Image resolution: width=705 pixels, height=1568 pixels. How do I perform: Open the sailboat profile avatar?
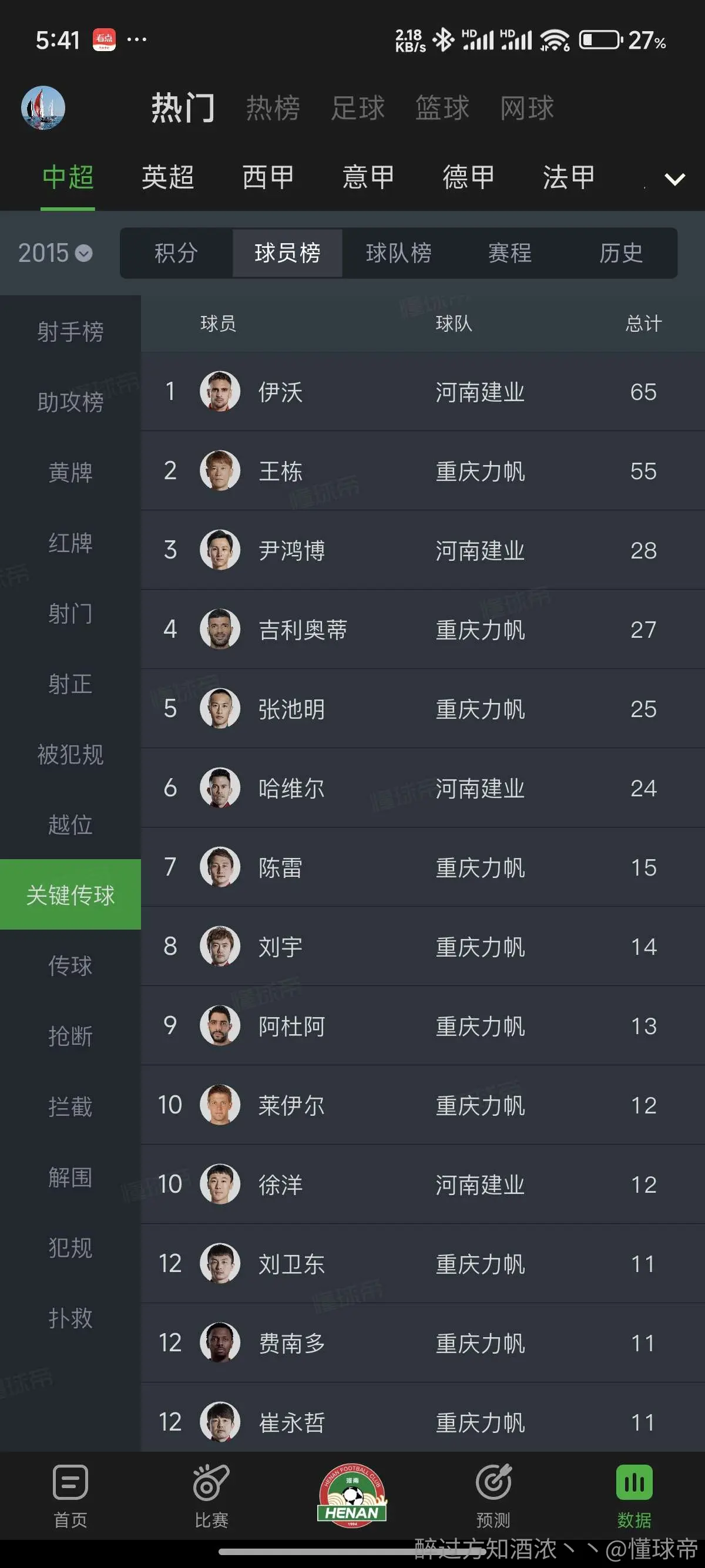pyautogui.click(x=43, y=107)
